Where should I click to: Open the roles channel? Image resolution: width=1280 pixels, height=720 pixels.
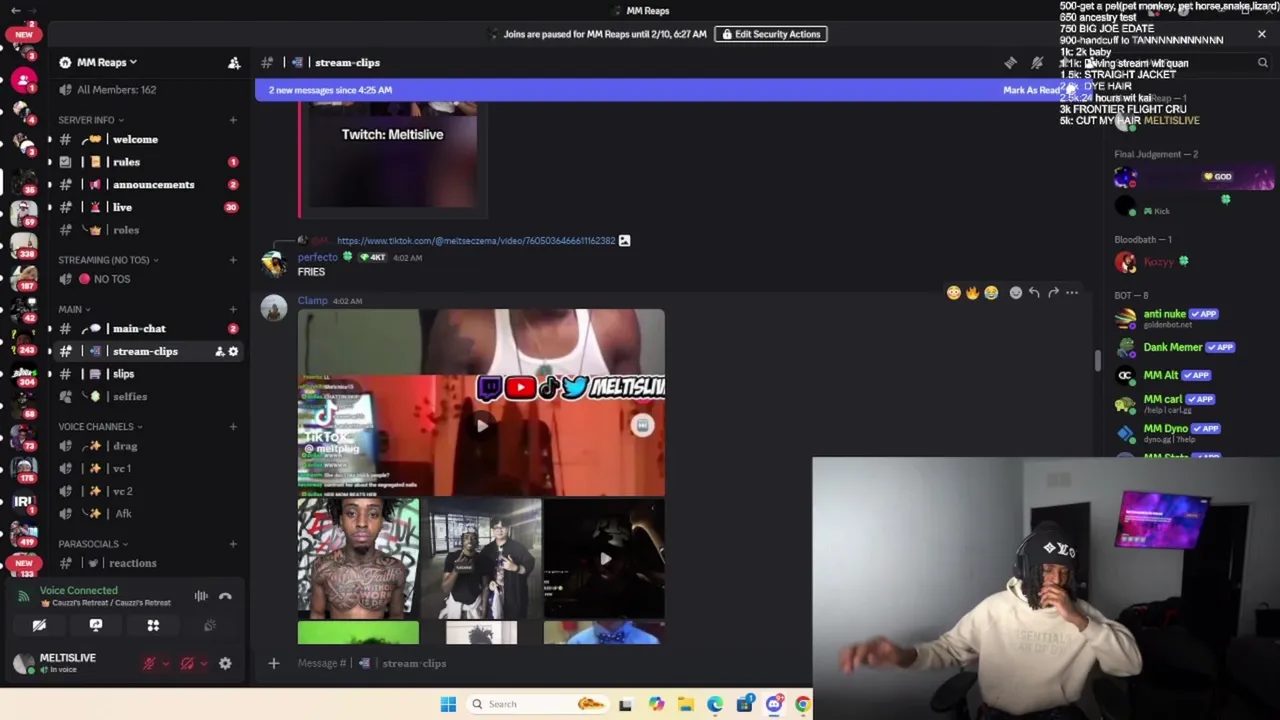(125, 230)
